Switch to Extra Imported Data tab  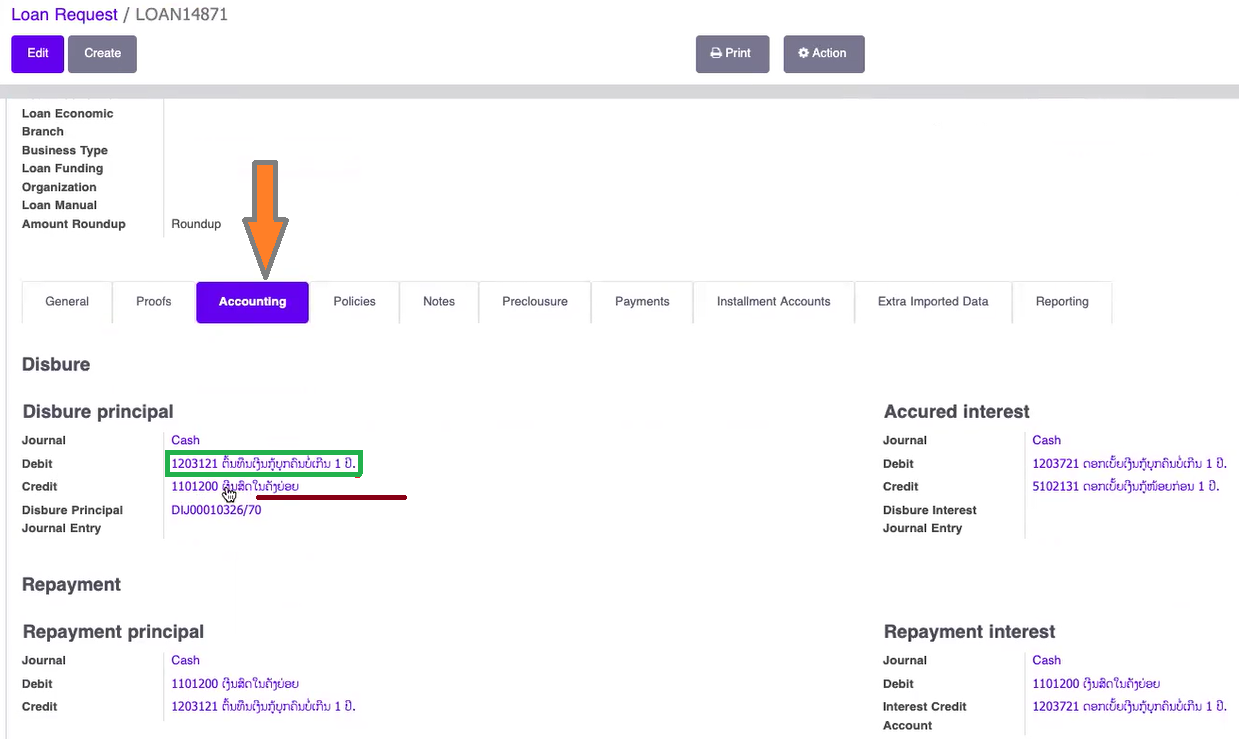933,302
